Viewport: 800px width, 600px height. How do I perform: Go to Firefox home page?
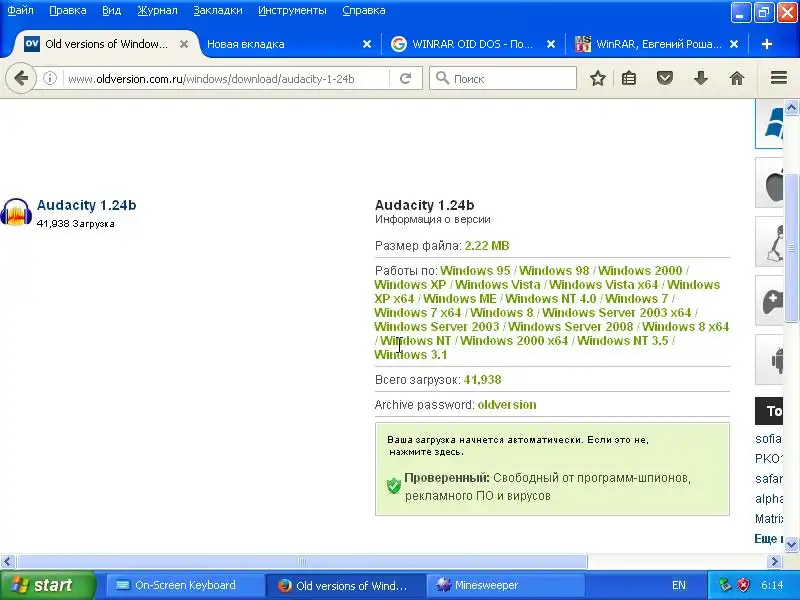tap(737, 79)
